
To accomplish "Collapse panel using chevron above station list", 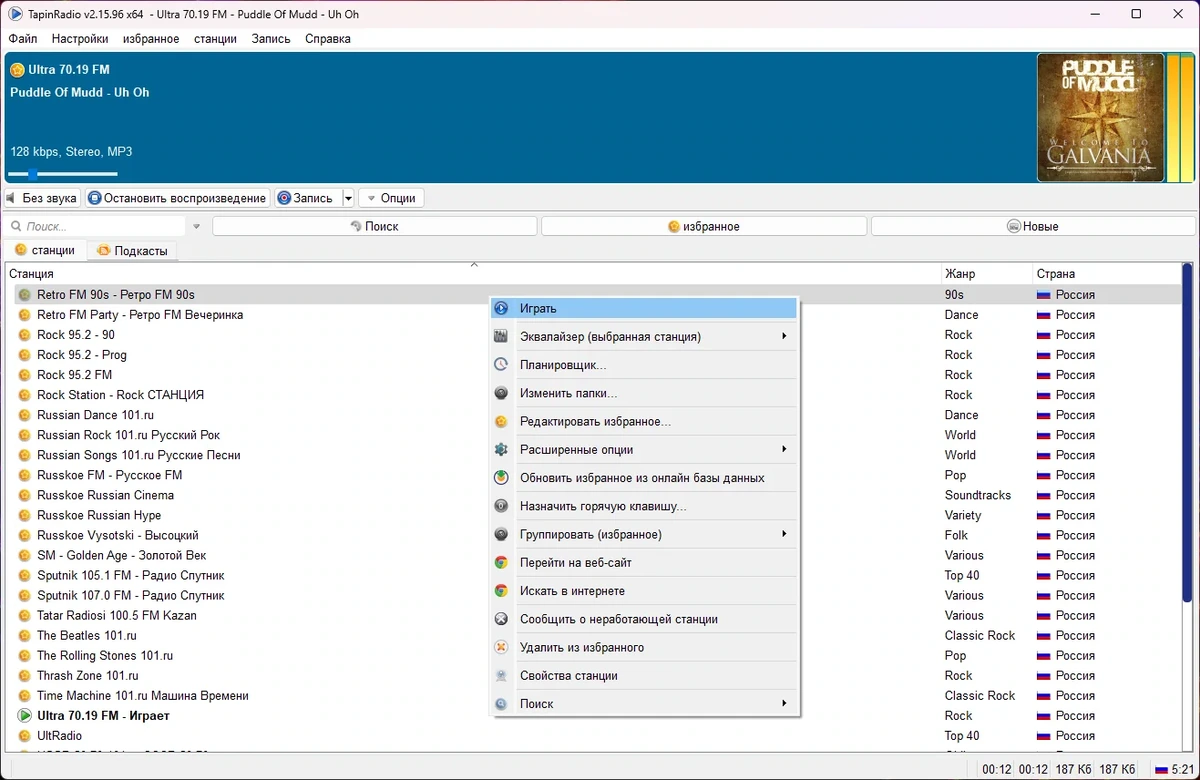I will pyautogui.click(x=474, y=264).
